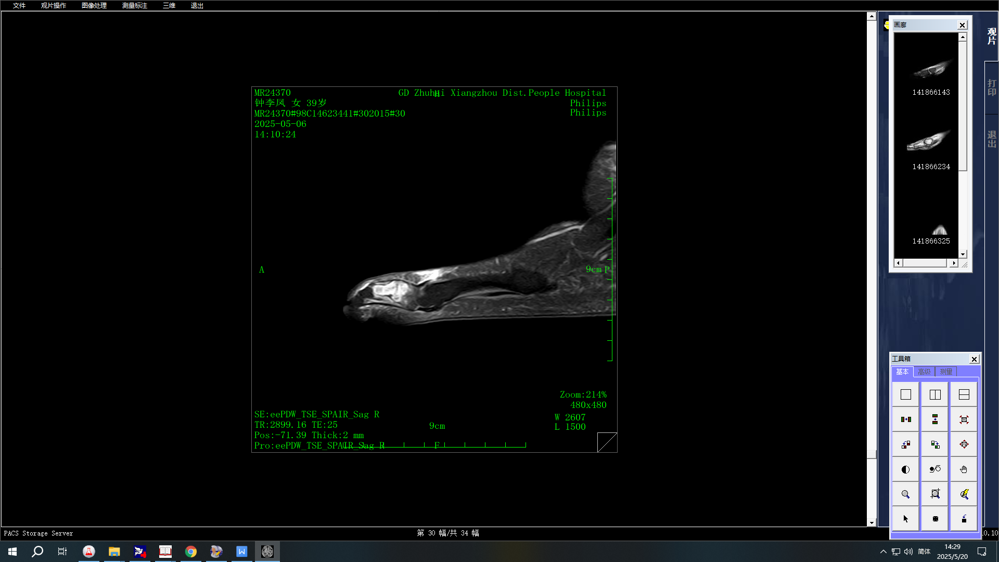The height and width of the screenshot is (562, 999).
Task: Select the contrast half-circle window/level tool
Action: tap(905, 469)
